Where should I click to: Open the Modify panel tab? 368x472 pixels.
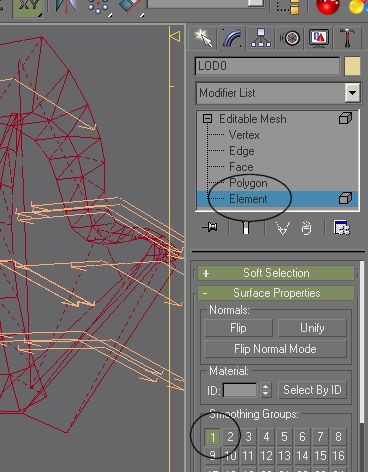coord(232,38)
